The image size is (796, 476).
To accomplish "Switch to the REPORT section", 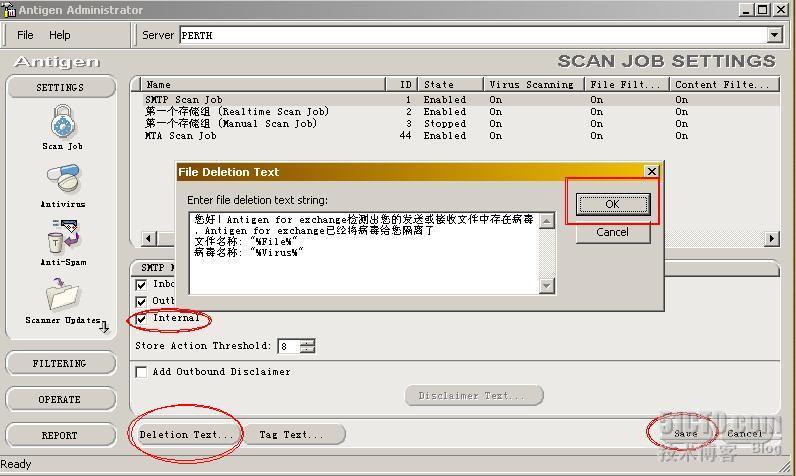I will pyautogui.click(x=60, y=435).
